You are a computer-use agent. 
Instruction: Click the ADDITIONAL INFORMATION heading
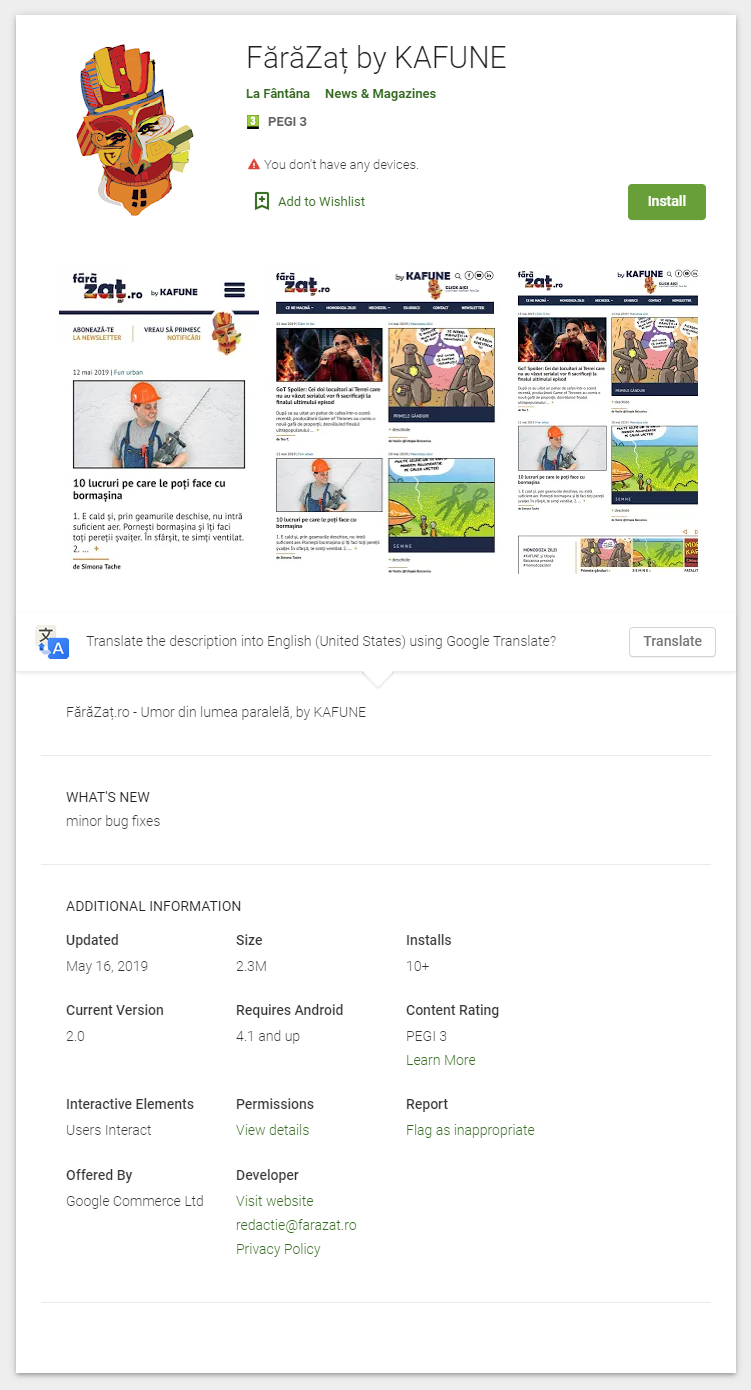pyautogui.click(x=153, y=906)
